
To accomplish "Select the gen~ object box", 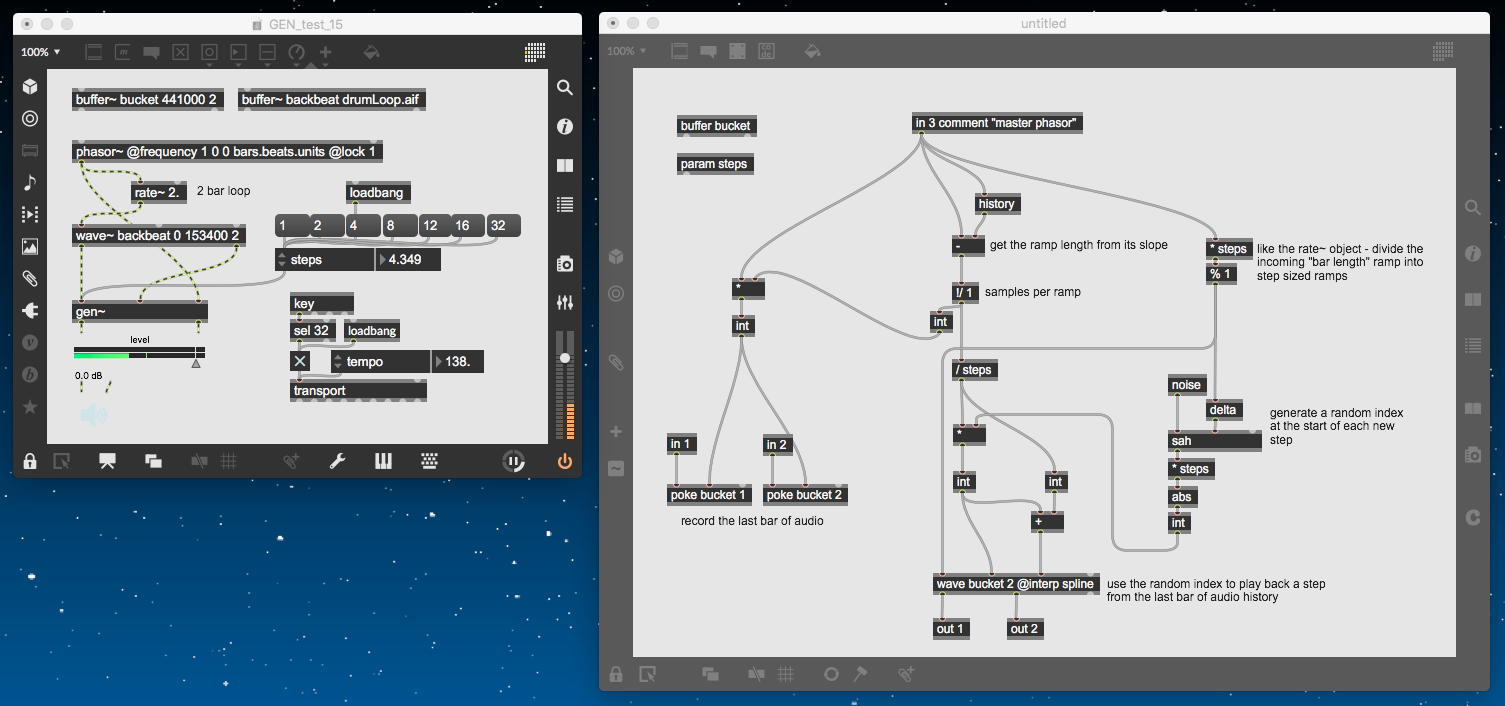I will (x=140, y=312).
